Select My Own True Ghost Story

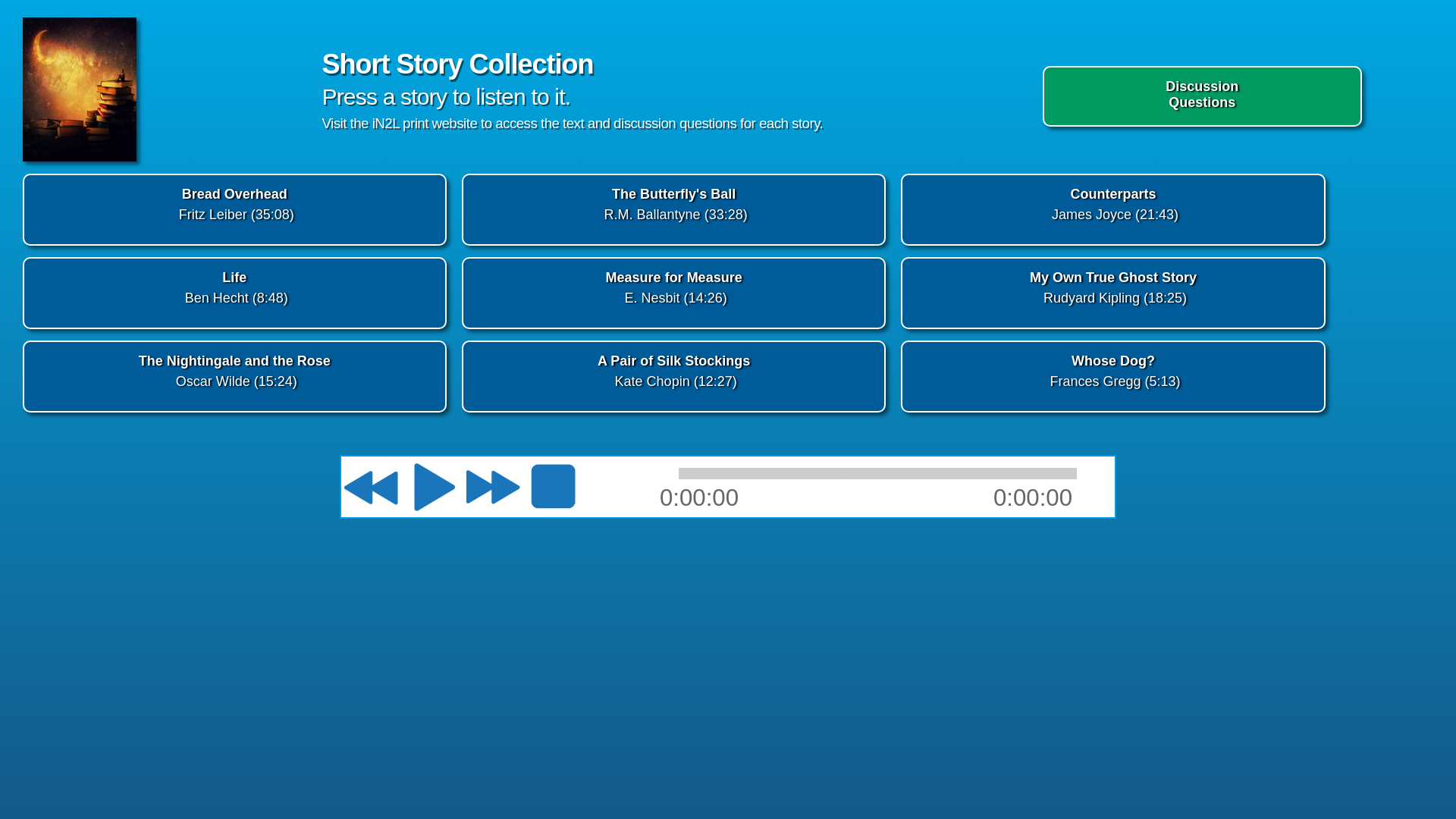coord(1112,293)
